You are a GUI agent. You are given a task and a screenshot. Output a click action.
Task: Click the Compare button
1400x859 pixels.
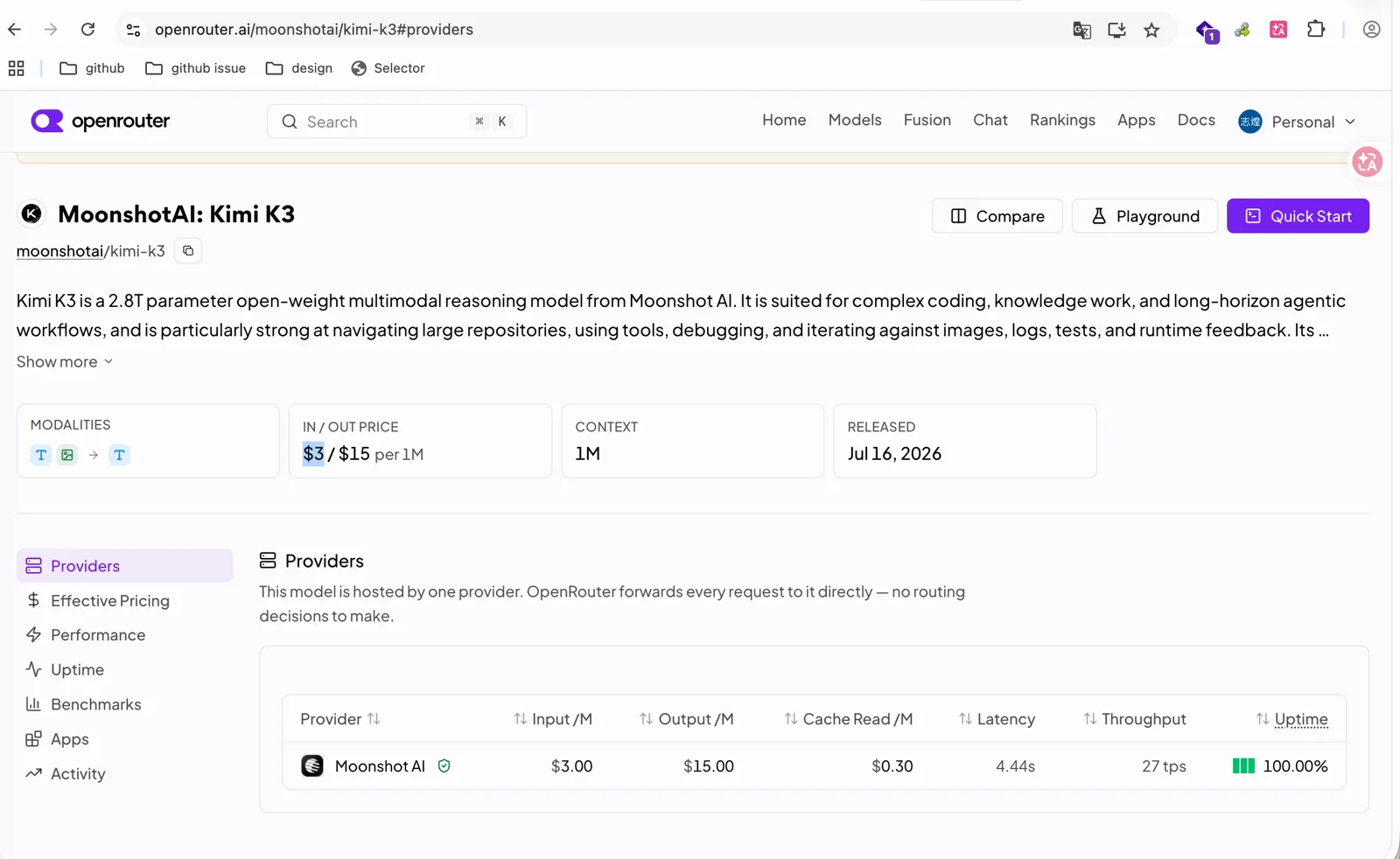997,216
